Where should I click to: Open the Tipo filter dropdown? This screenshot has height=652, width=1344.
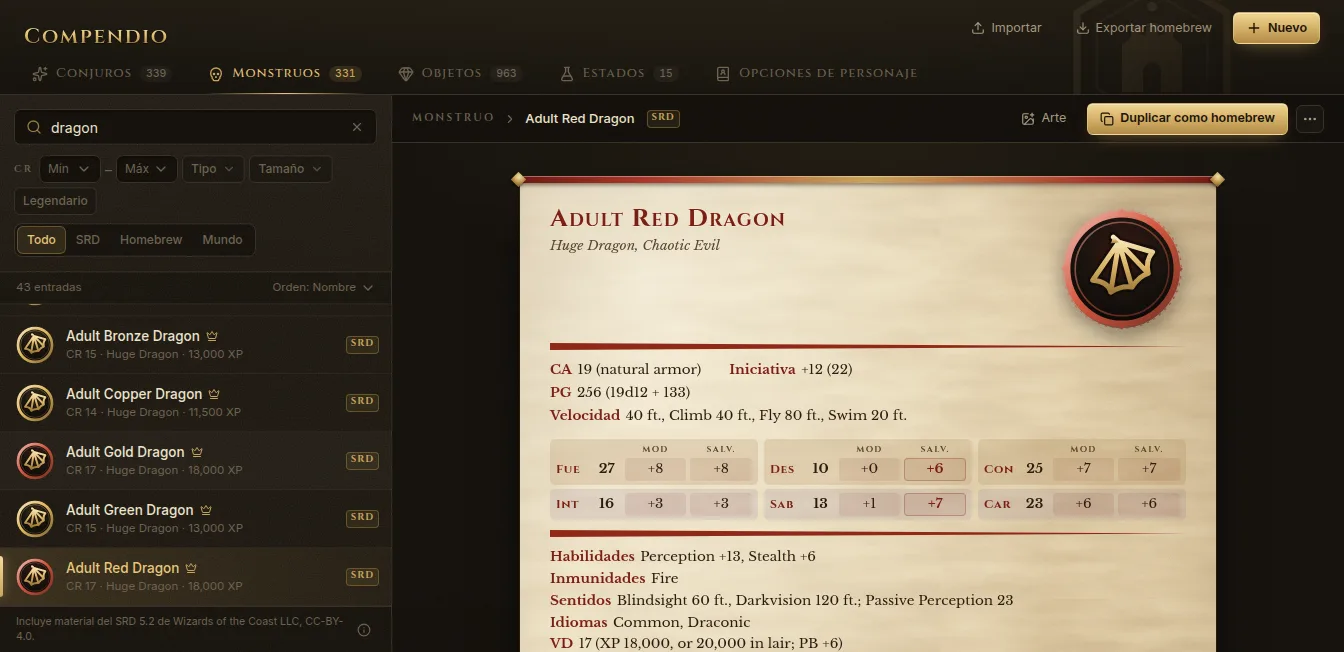[x=213, y=169]
